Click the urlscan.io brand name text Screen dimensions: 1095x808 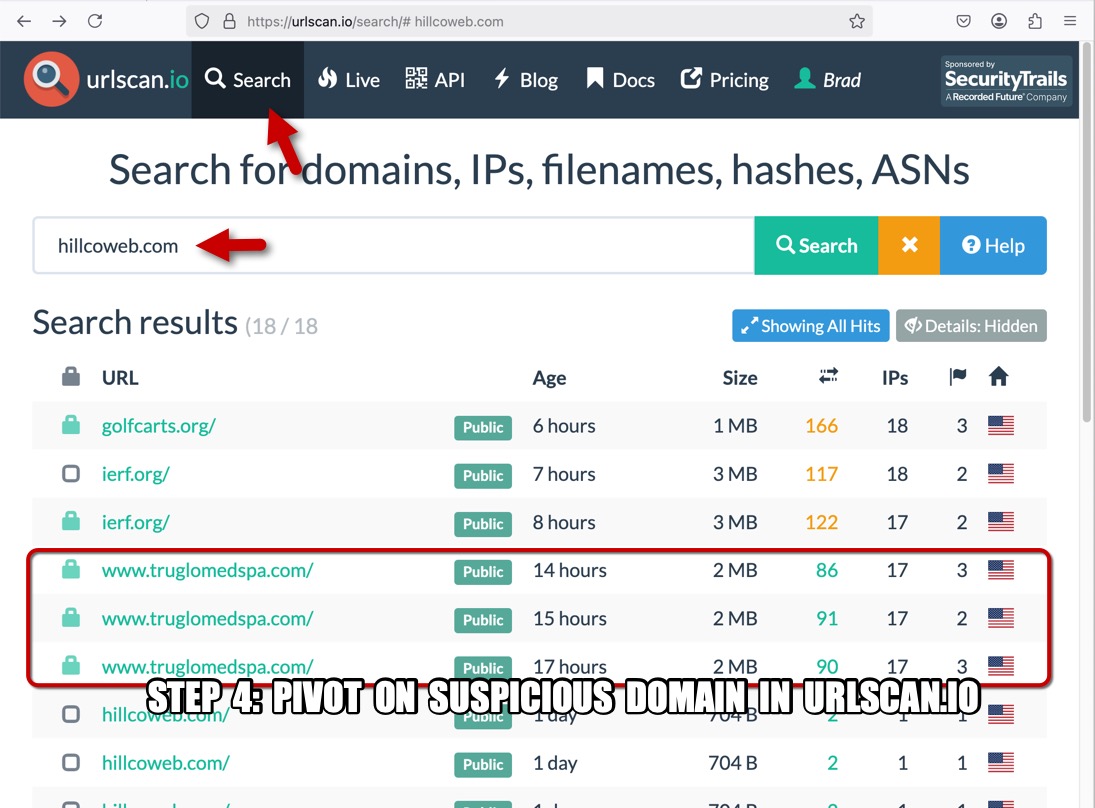(138, 80)
